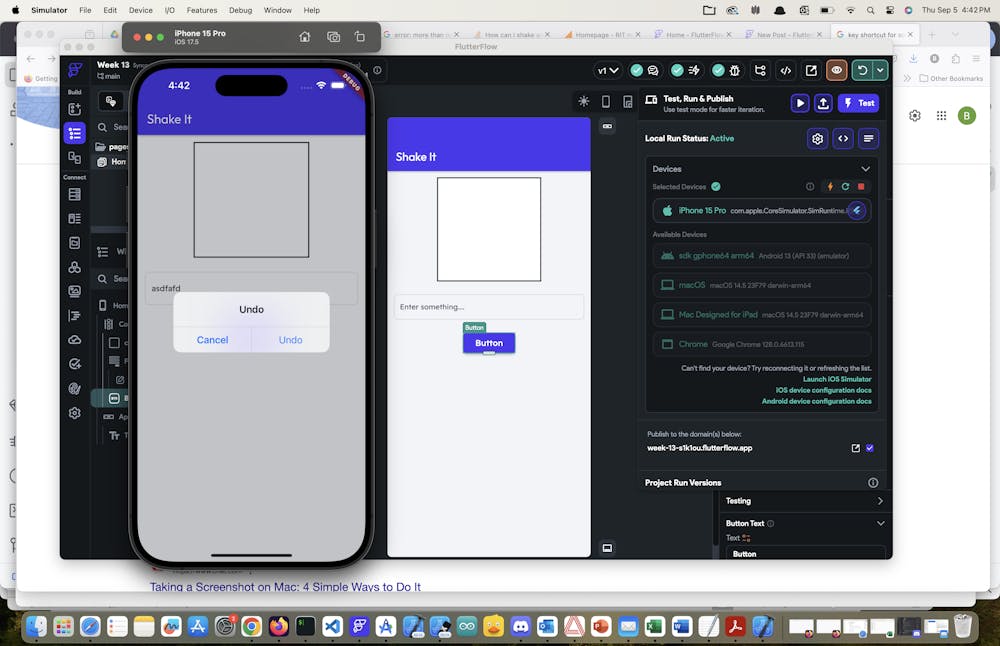Click the Local Run code brackets button
The height and width of the screenshot is (646, 1000).
843,138
